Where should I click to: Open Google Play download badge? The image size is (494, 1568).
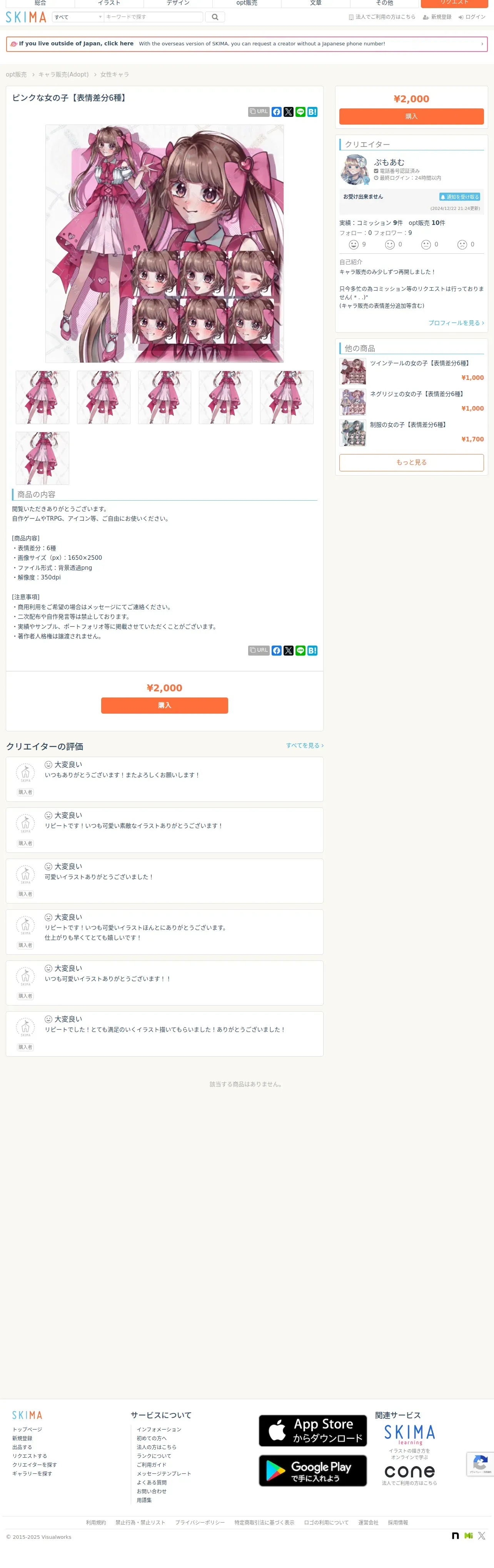pyautogui.click(x=312, y=1470)
